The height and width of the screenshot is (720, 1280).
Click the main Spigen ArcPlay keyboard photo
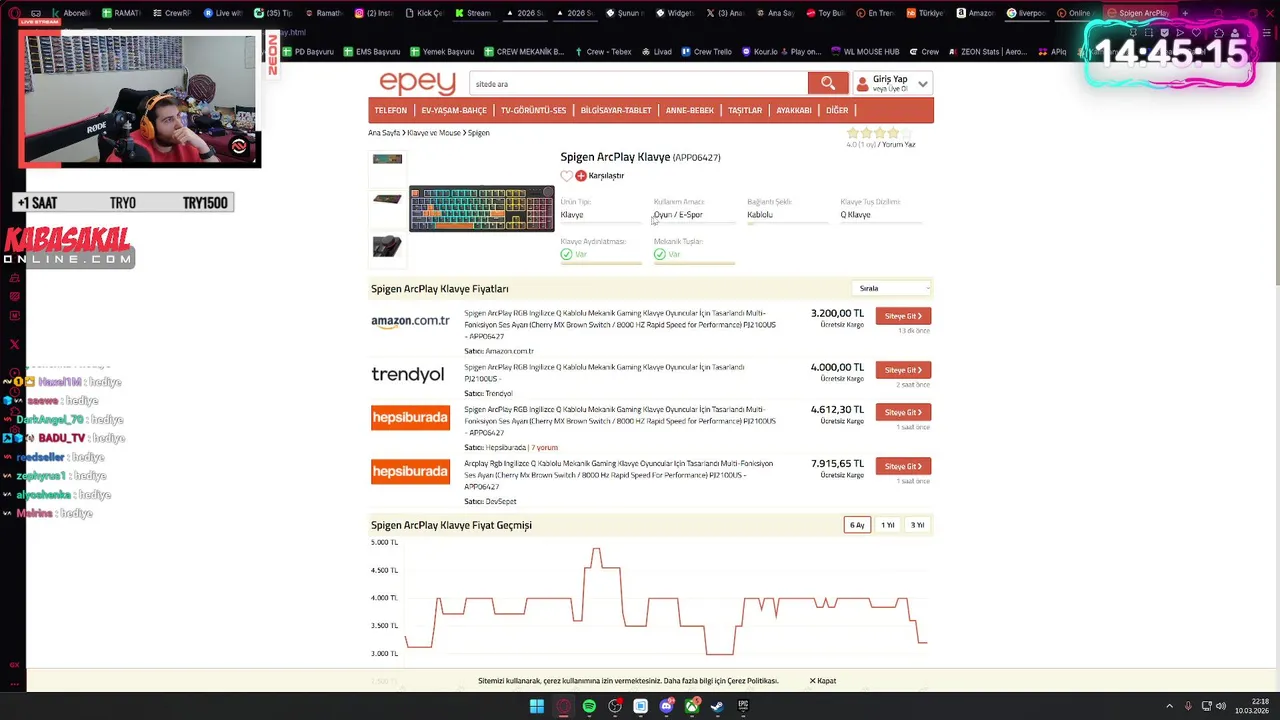point(482,209)
